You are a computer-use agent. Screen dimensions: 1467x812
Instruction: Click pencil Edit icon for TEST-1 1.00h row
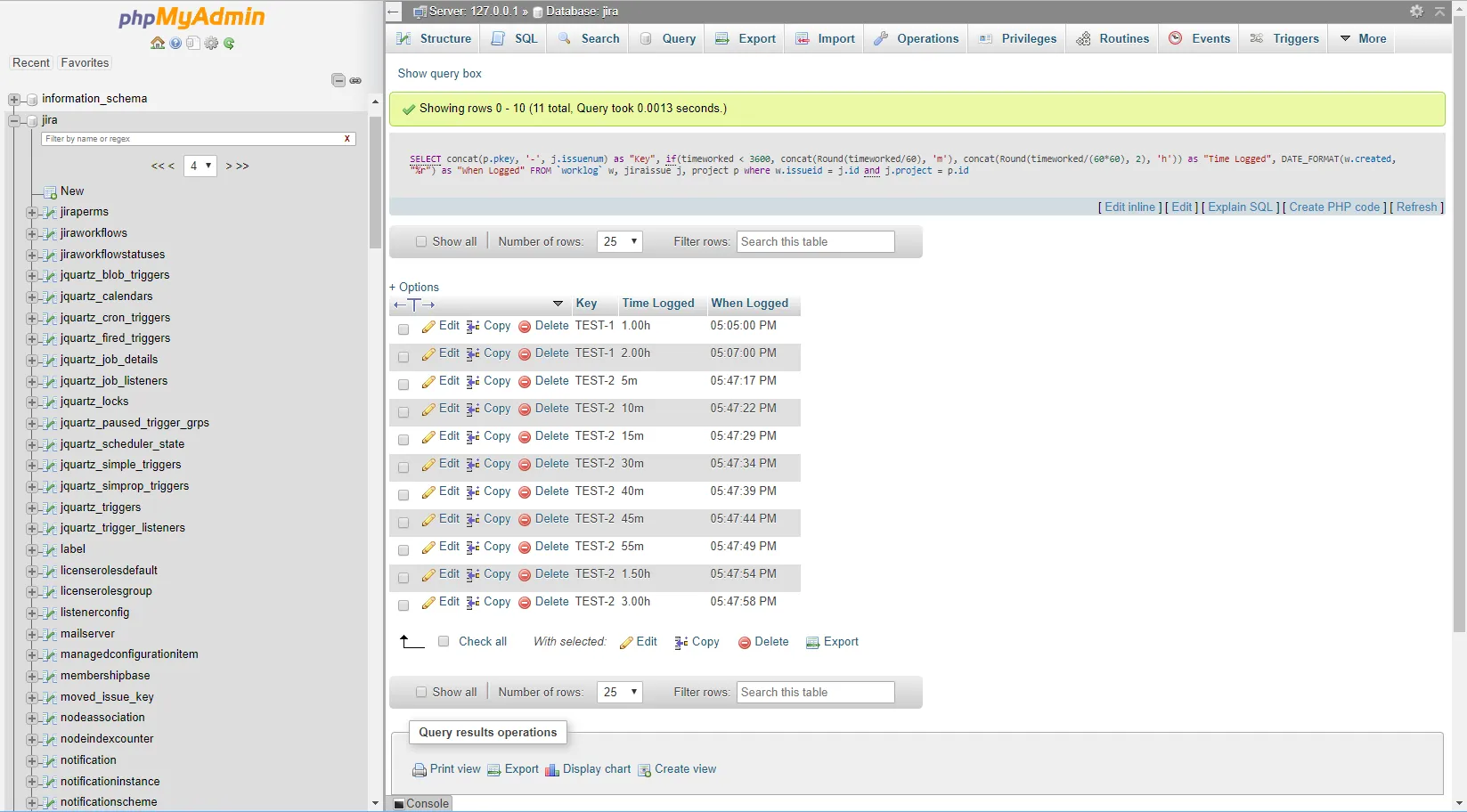pos(428,327)
